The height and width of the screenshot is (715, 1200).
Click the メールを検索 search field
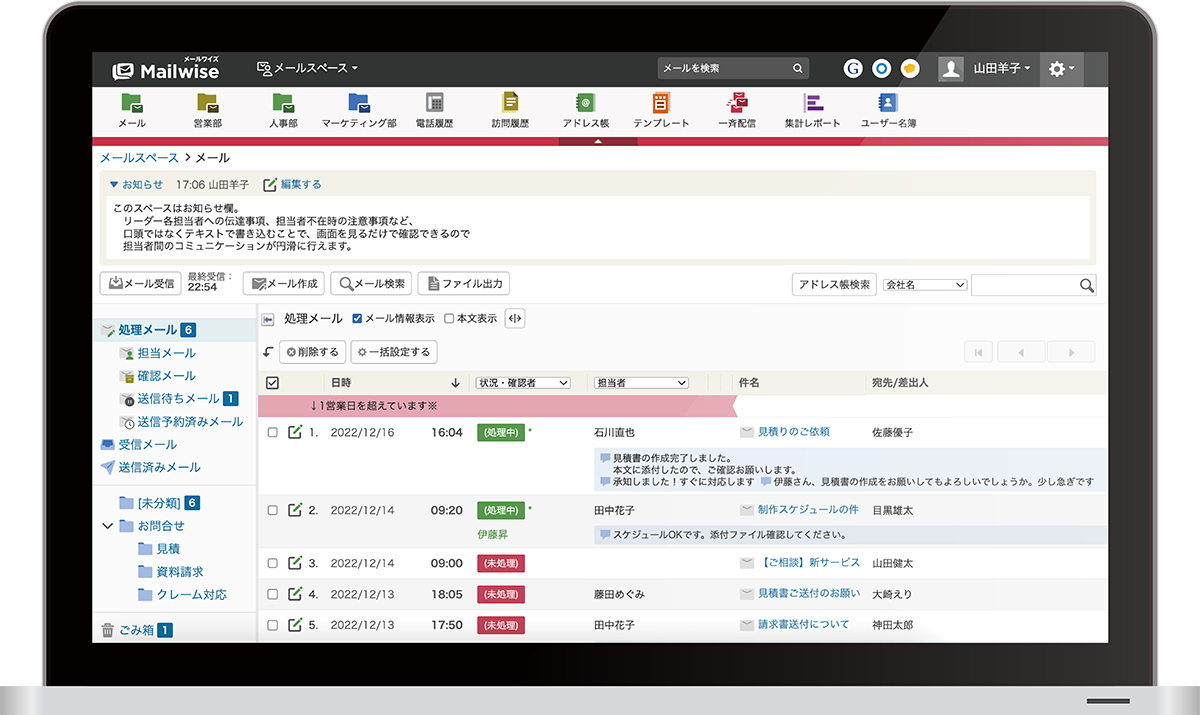click(x=724, y=68)
